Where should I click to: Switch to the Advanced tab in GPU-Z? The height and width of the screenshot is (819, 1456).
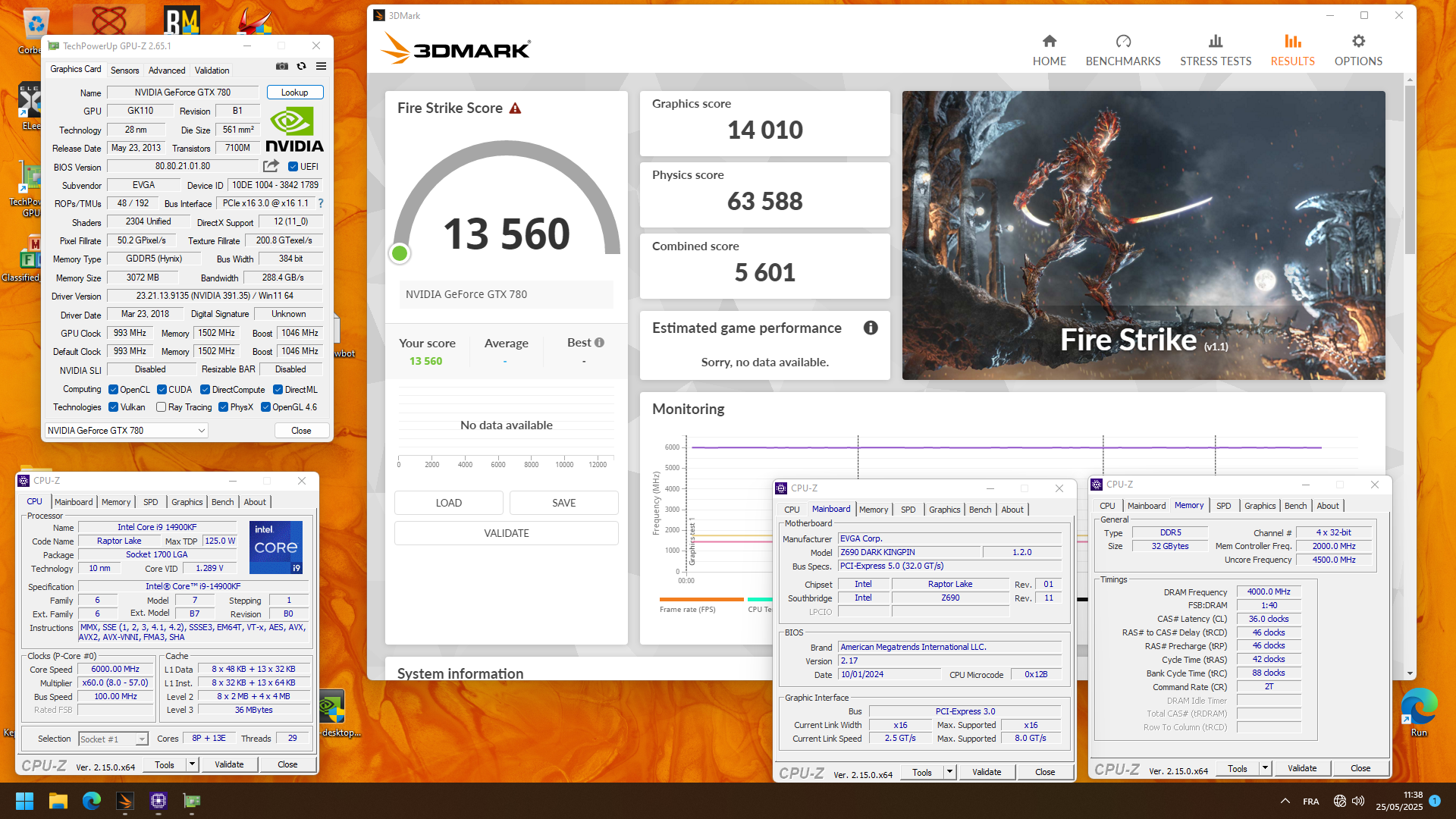[x=167, y=70]
